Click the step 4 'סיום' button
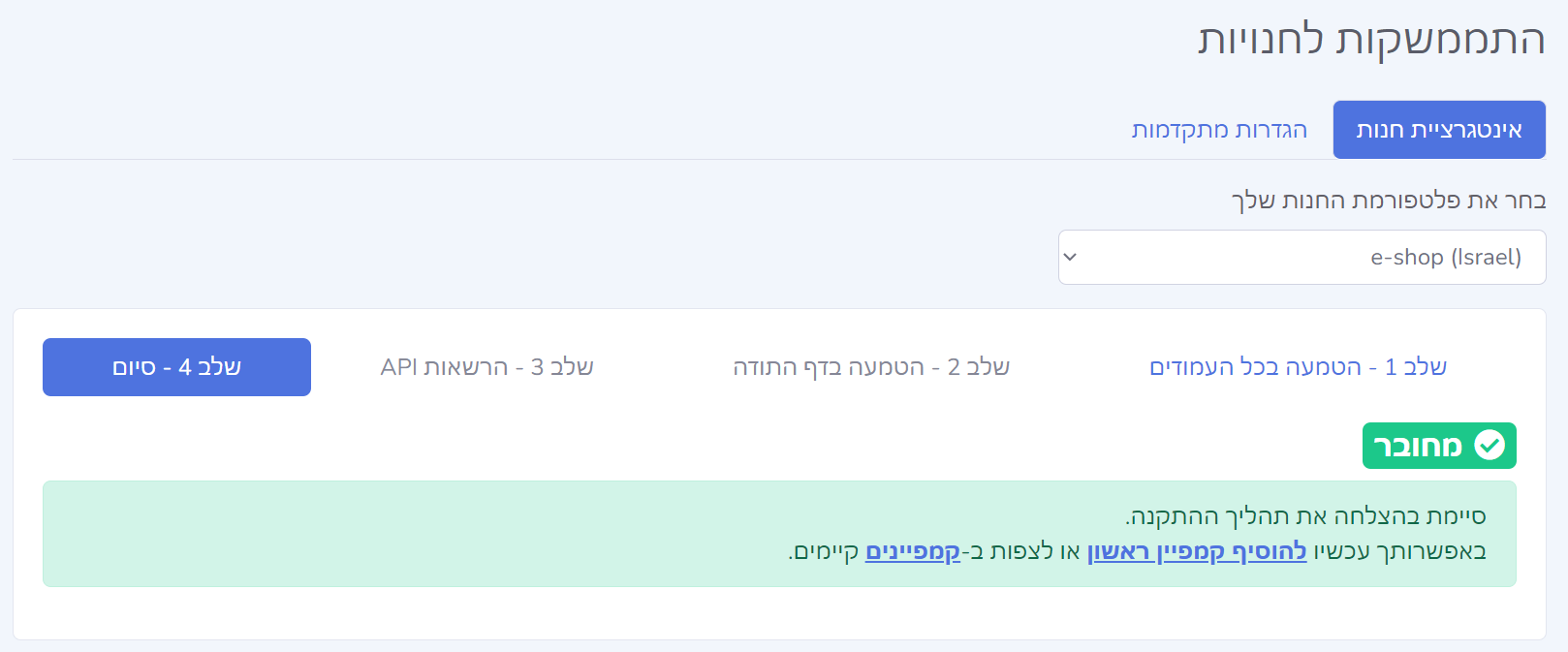 tap(176, 367)
